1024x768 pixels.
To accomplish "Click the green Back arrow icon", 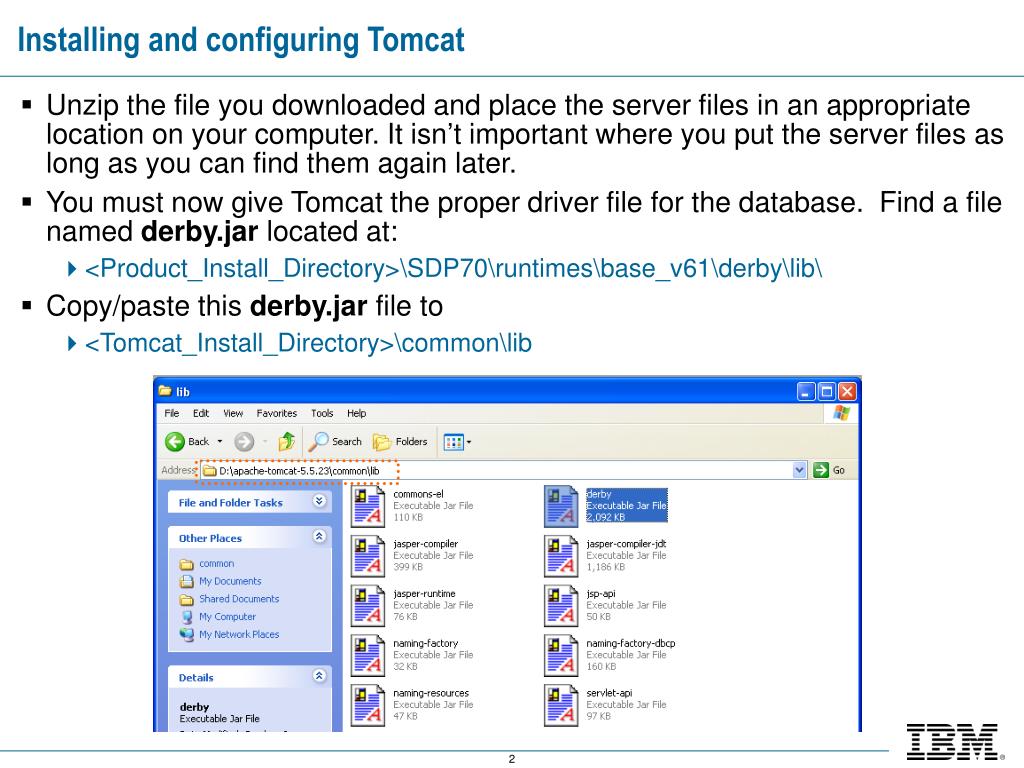I will point(175,442).
